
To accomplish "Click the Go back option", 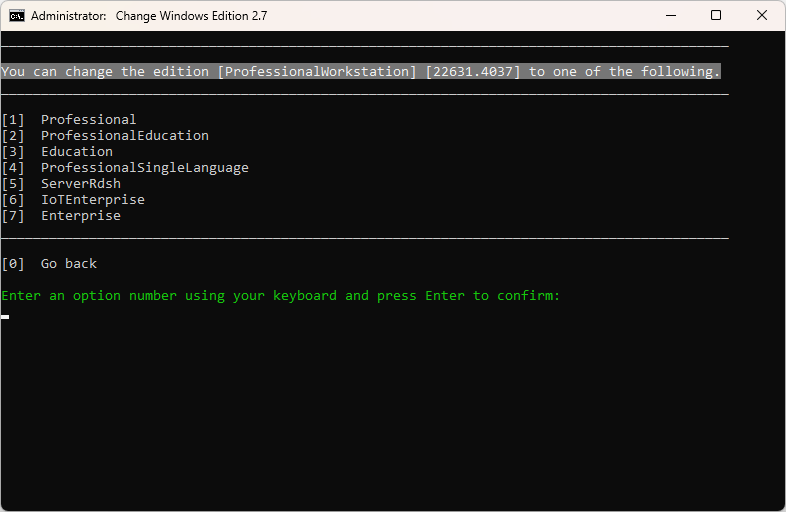I will (68, 264).
